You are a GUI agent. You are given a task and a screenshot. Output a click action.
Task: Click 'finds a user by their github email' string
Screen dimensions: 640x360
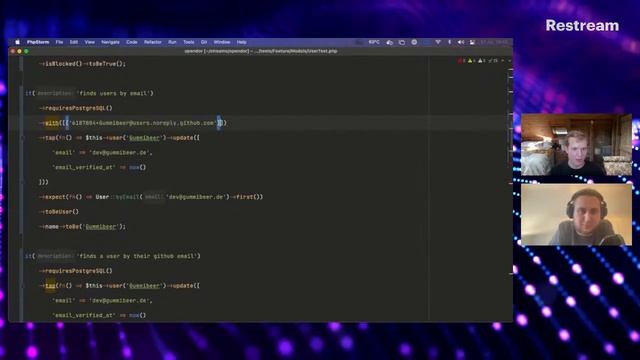tap(138, 256)
